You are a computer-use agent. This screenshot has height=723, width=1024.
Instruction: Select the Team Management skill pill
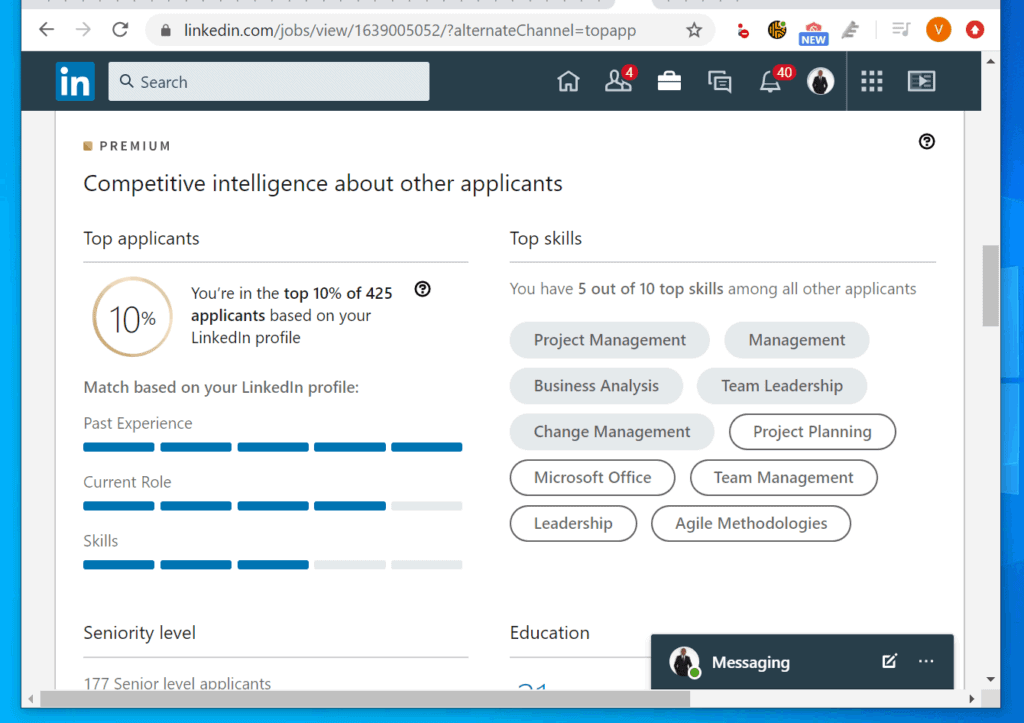(x=784, y=477)
